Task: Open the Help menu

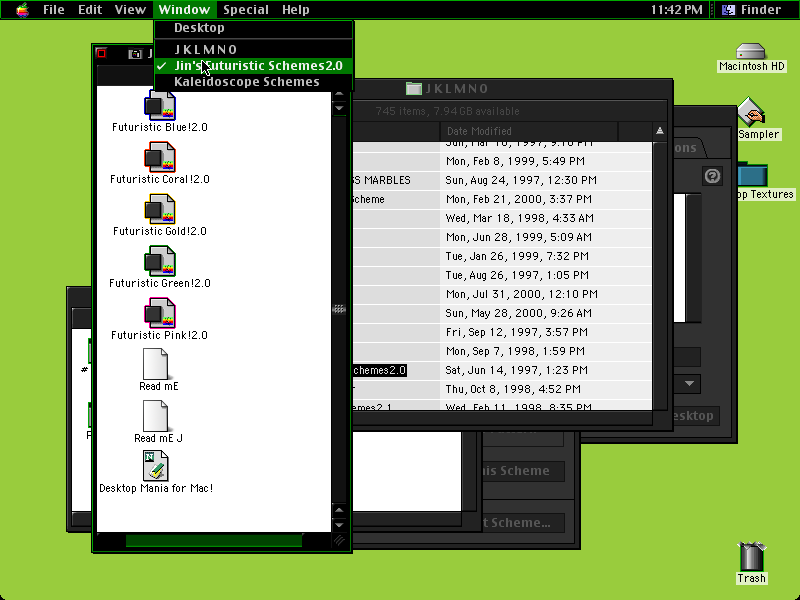Action: 295,10
